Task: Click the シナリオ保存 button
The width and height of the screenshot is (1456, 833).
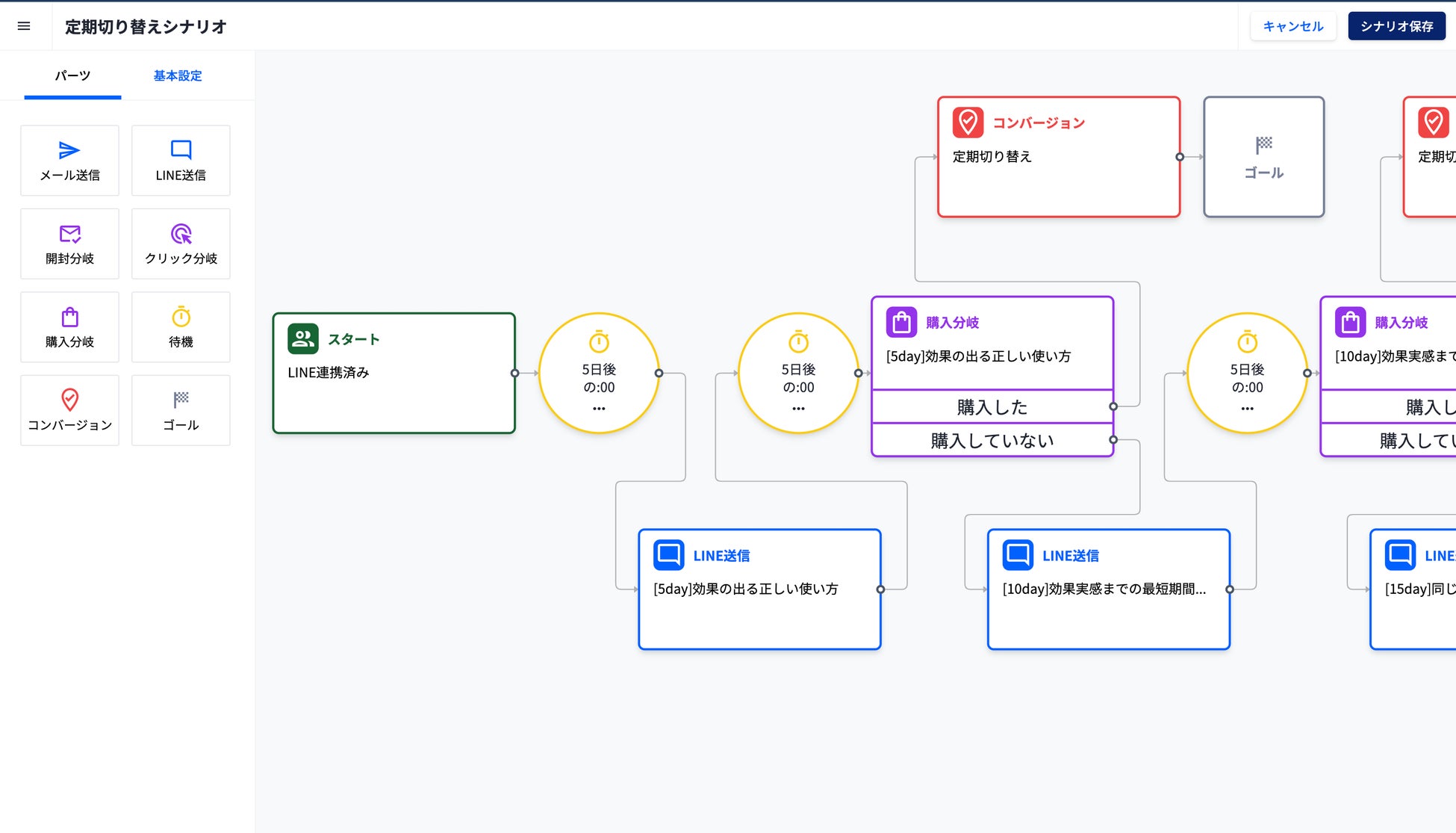Action: [1396, 26]
